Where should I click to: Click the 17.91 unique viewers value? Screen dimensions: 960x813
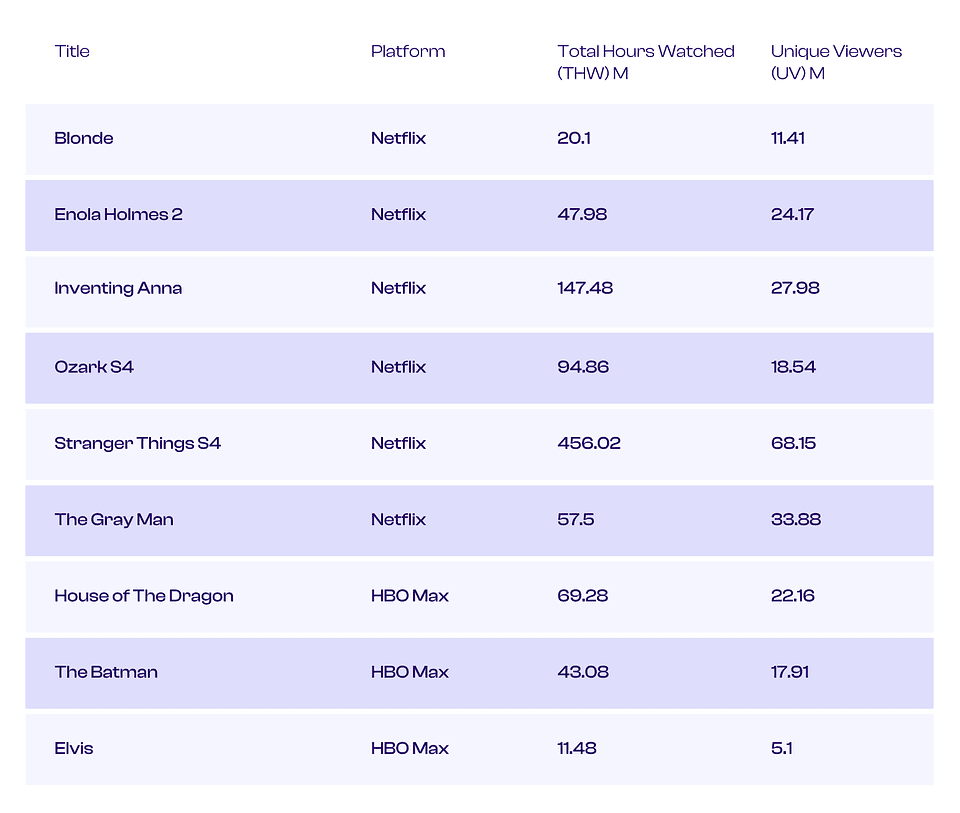(x=790, y=672)
